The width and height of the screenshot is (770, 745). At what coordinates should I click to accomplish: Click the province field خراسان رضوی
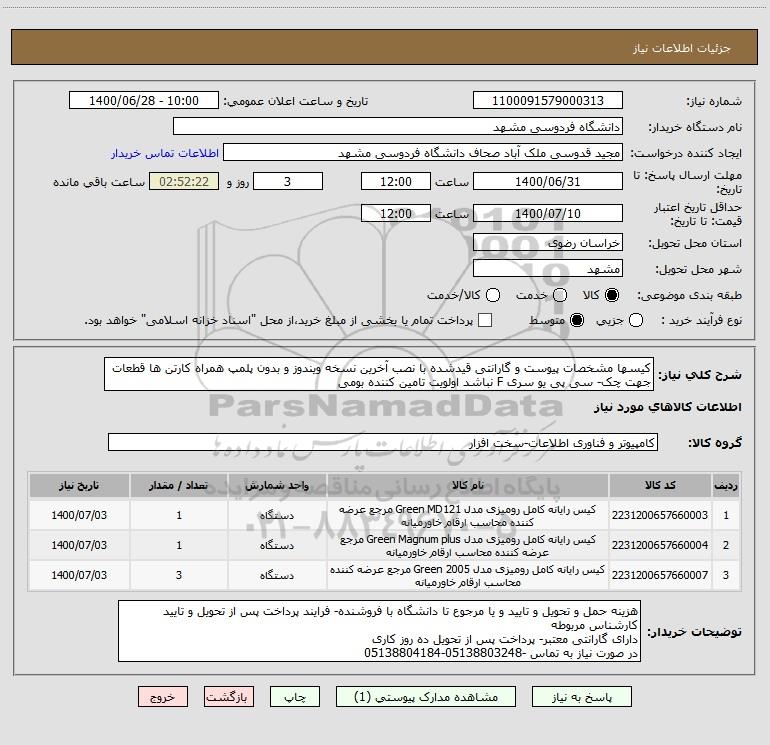[x=548, y=243]
